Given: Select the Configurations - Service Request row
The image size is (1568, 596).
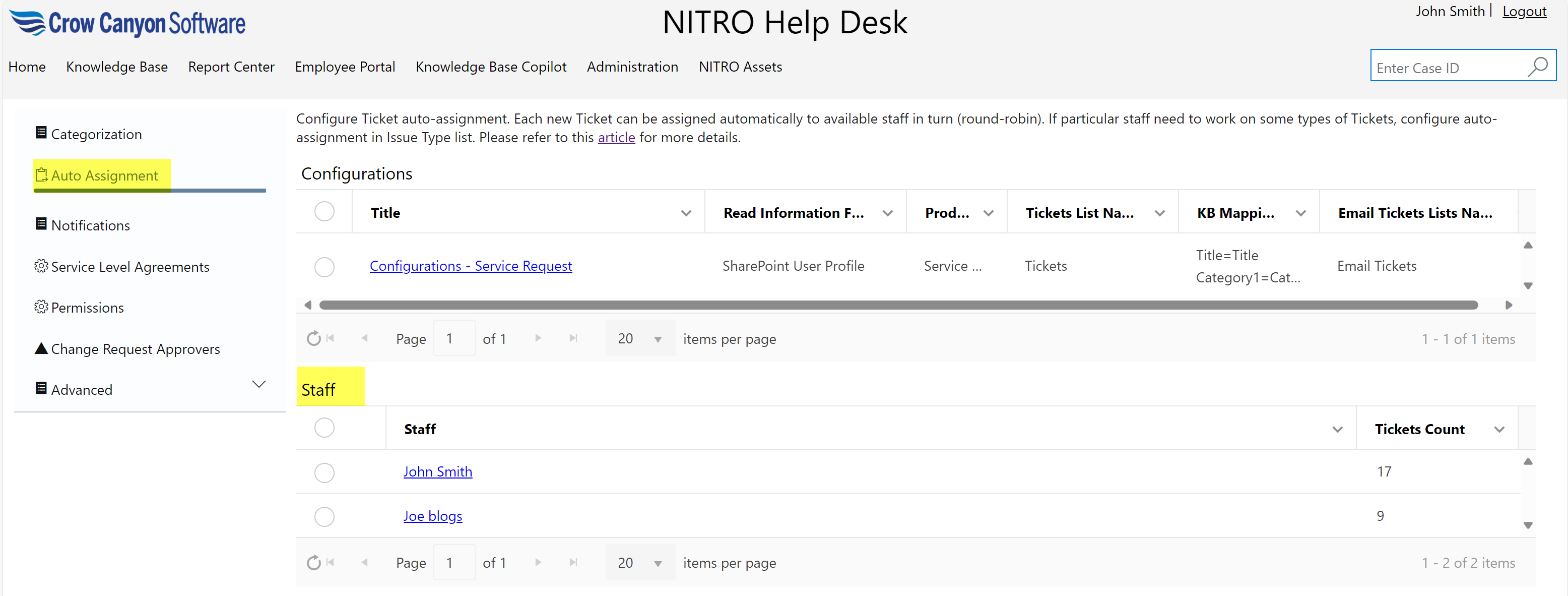Looking at the screenshot, I should pos(324,267).
